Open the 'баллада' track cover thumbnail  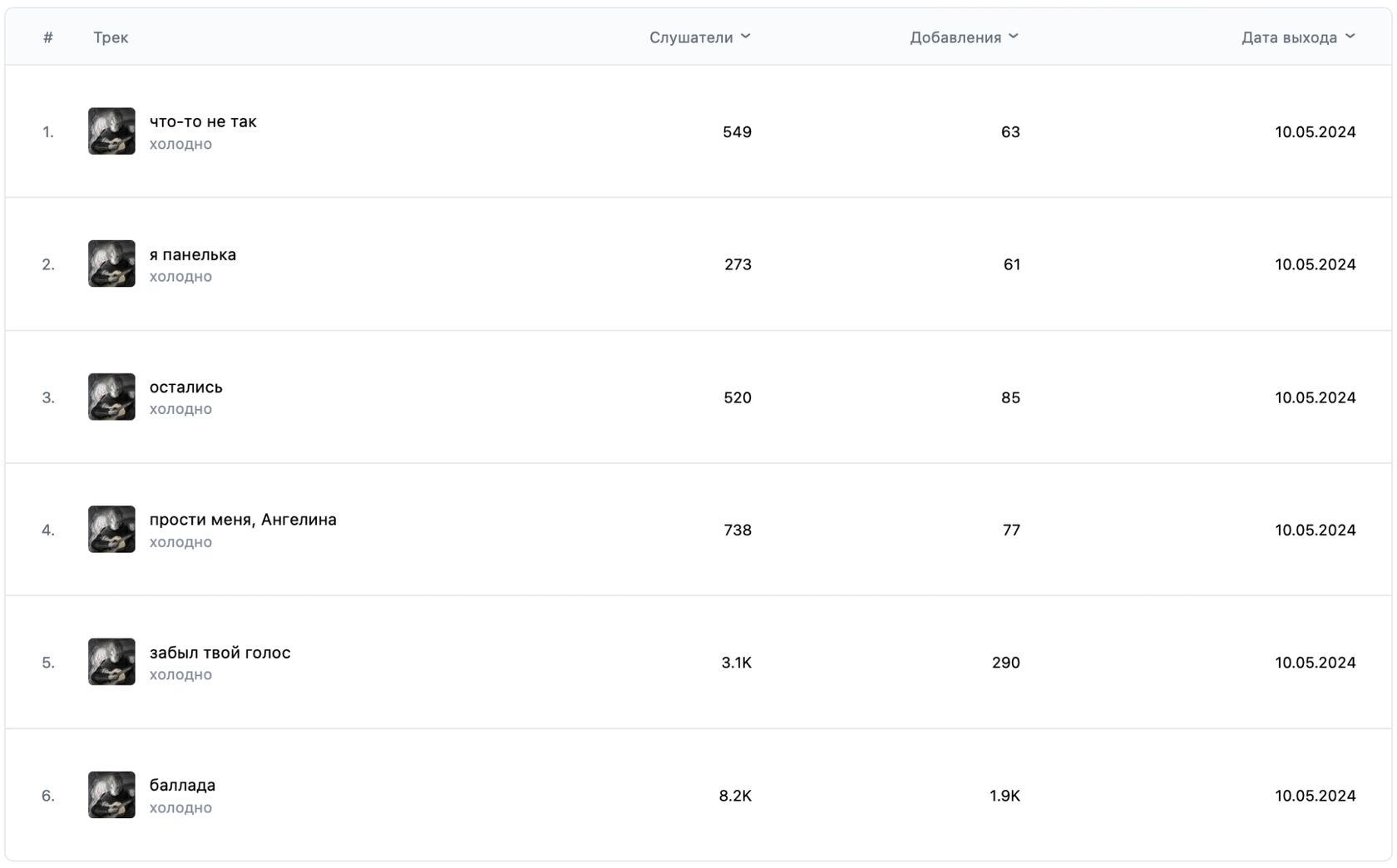pos(111,795)
